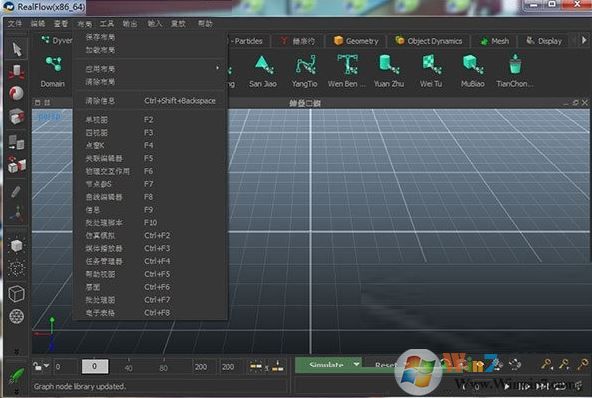592x398 pixels.
Task: Open dropdown arrow beside the lock icon
Action: [46, 366]
